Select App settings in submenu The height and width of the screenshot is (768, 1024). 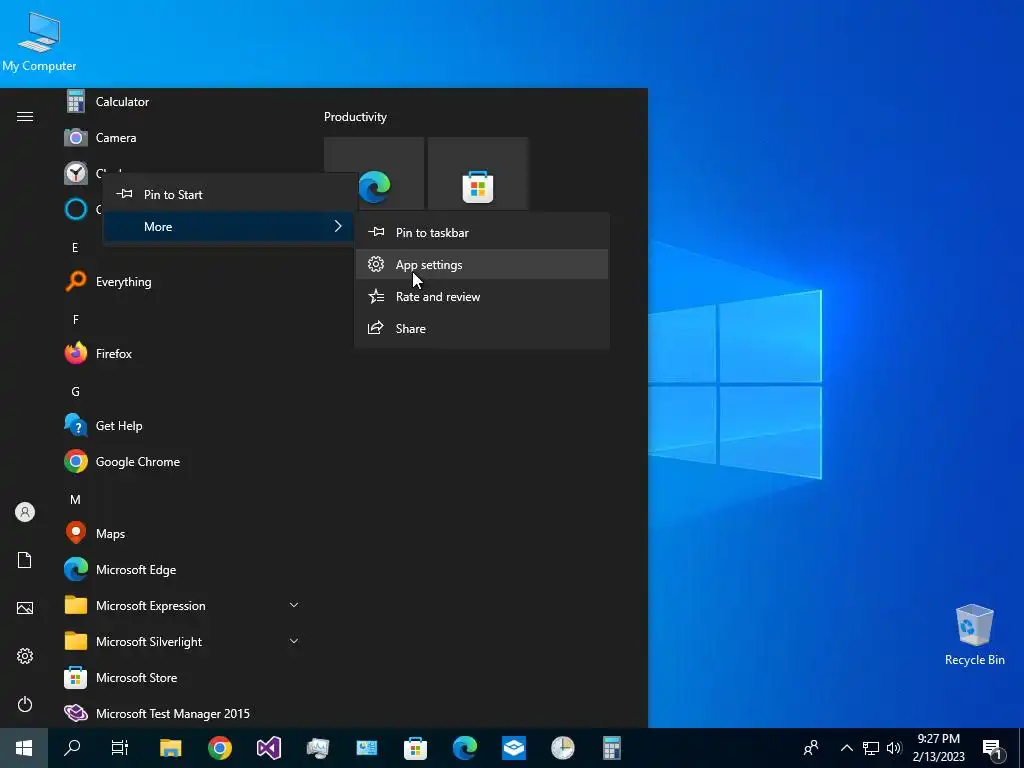tap(482, 264)
